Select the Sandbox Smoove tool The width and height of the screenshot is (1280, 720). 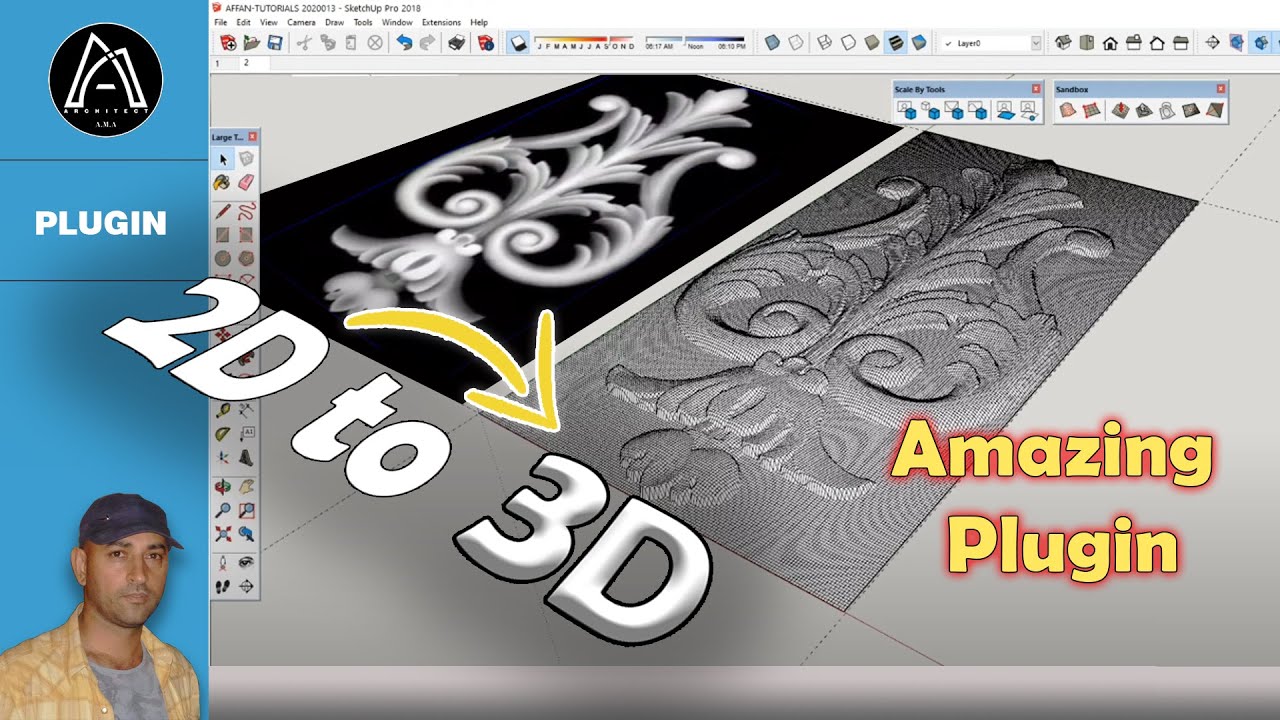[1120, 110]
